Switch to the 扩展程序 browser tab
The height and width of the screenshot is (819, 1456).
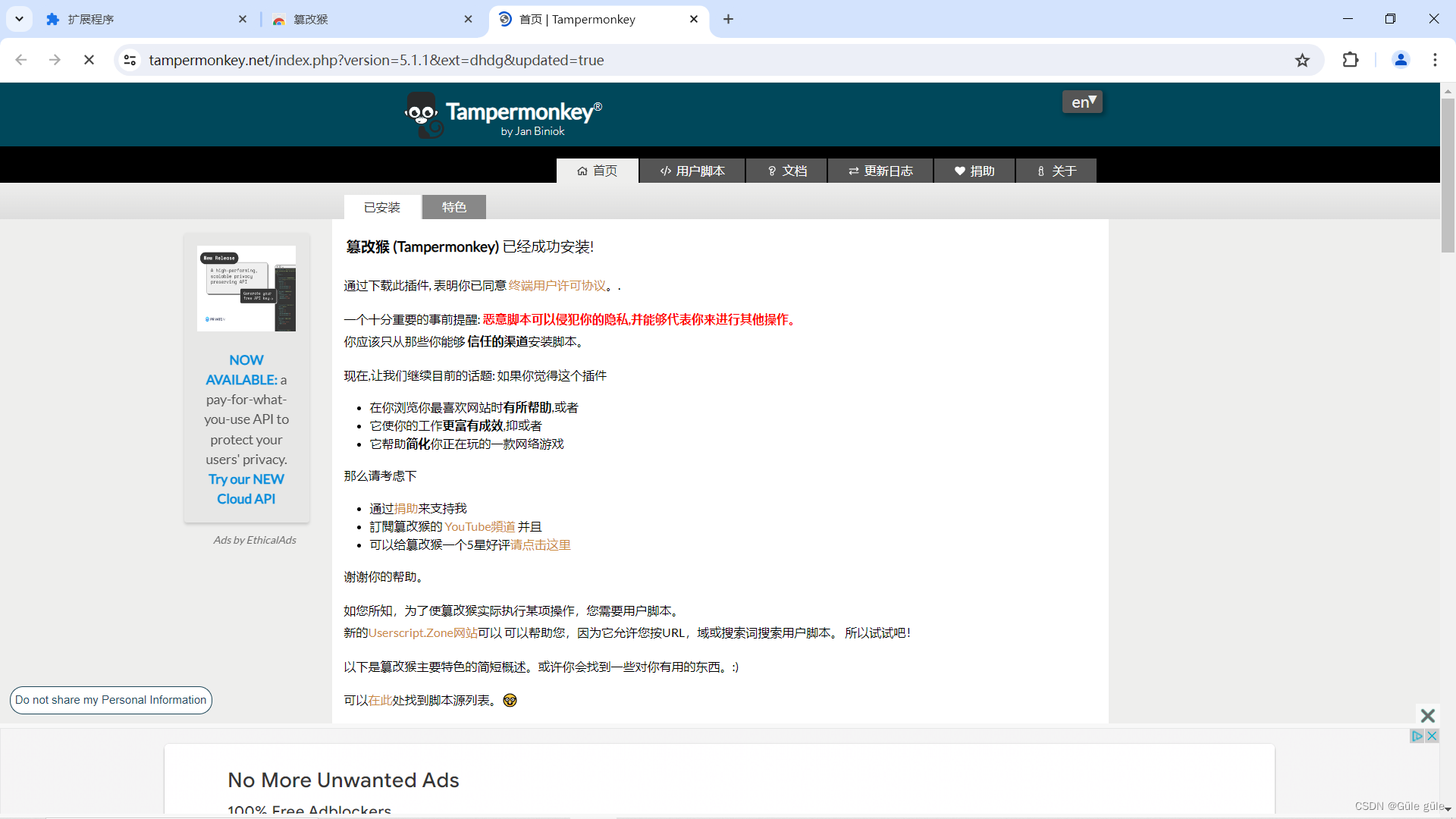[x=144, y=19]
